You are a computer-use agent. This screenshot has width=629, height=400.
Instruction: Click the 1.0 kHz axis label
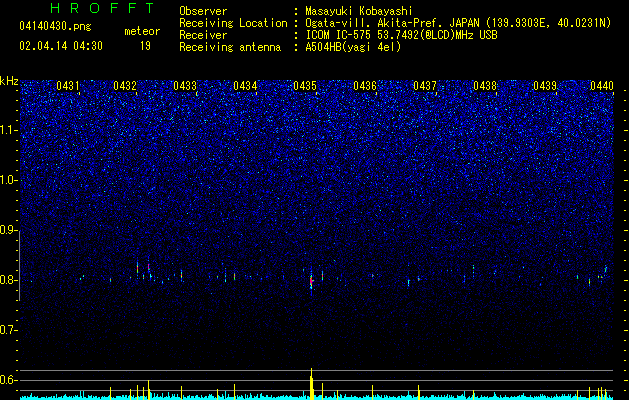[x=8, y=180]
